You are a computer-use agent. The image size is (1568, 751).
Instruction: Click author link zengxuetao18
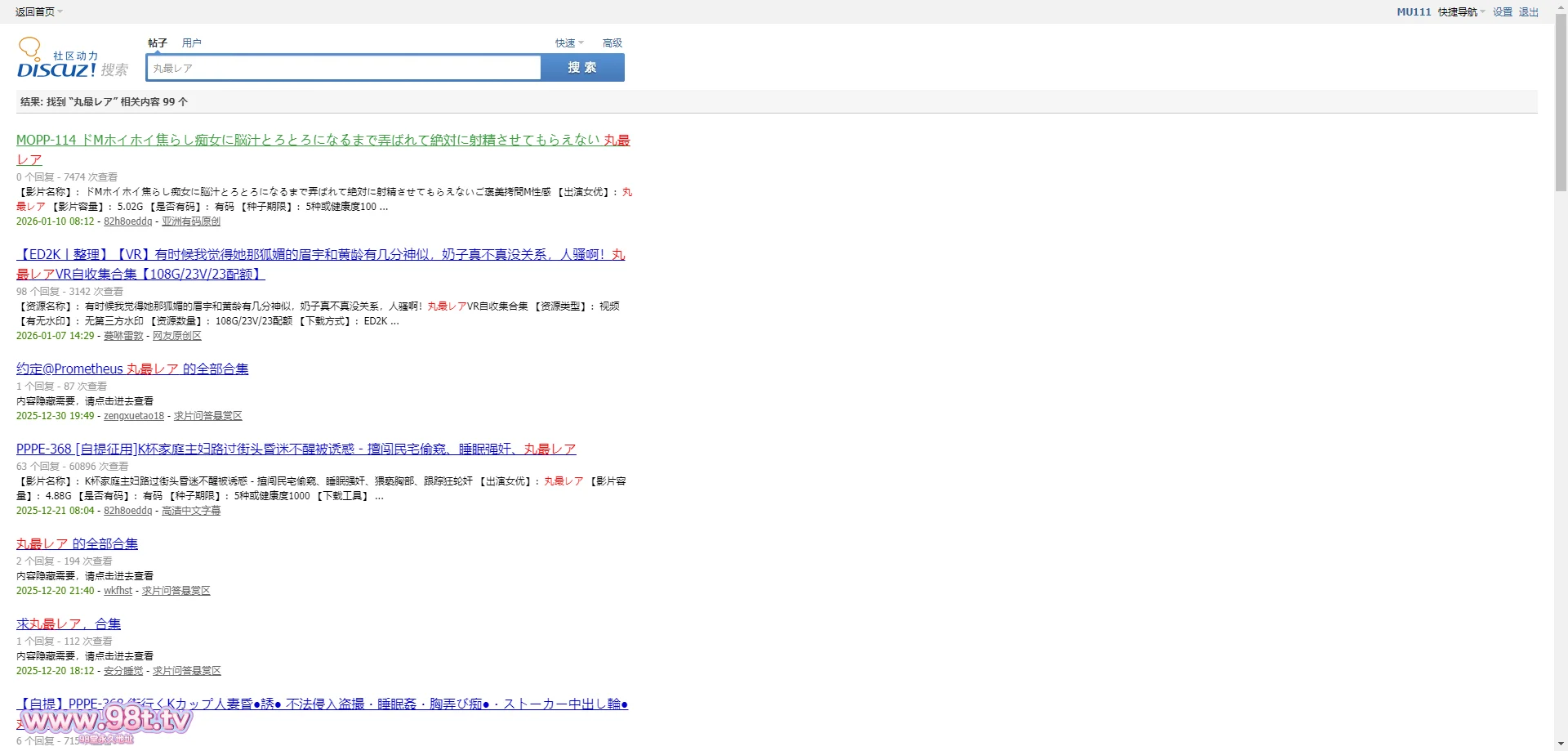click(133, 416)
